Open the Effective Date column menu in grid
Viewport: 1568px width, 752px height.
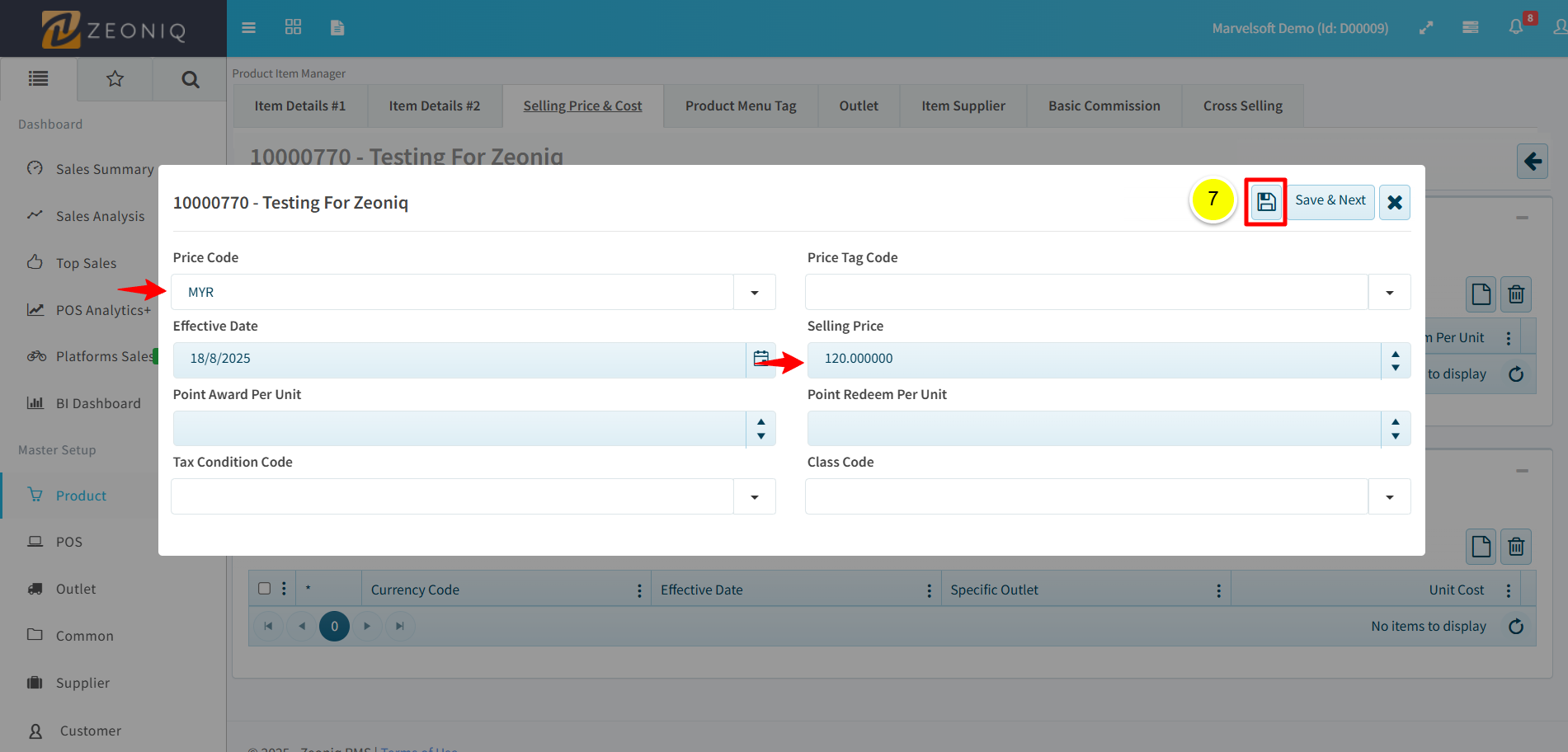click(930, 590)
